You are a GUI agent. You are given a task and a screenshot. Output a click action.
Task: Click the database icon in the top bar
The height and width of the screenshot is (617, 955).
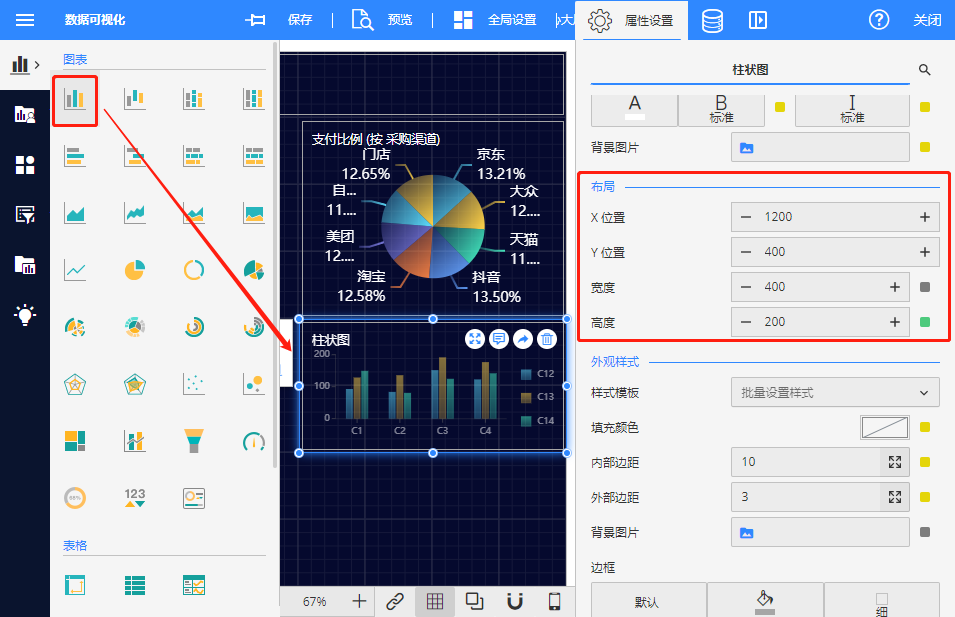point(712,20)
